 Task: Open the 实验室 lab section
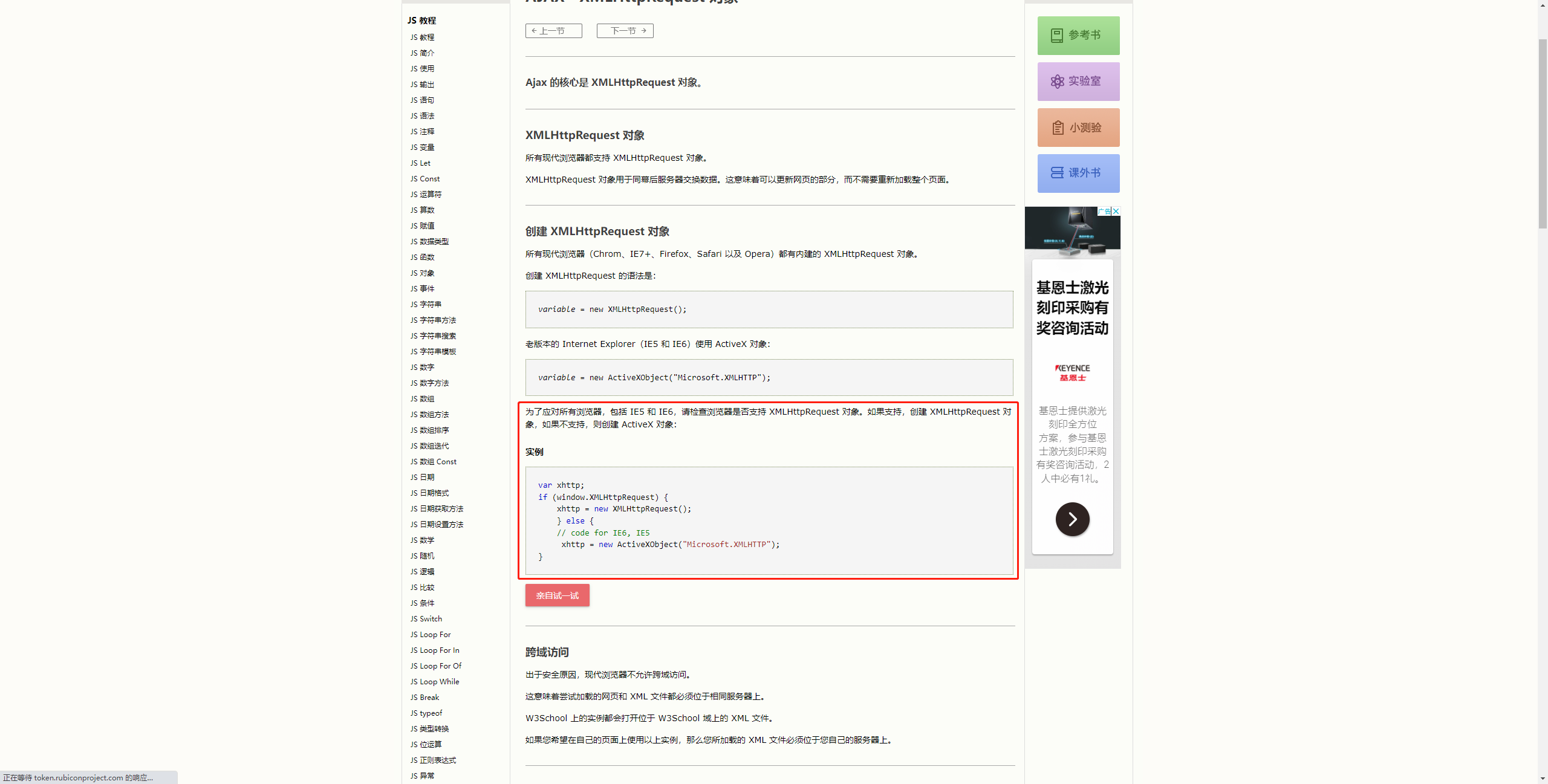(1078, 81)
